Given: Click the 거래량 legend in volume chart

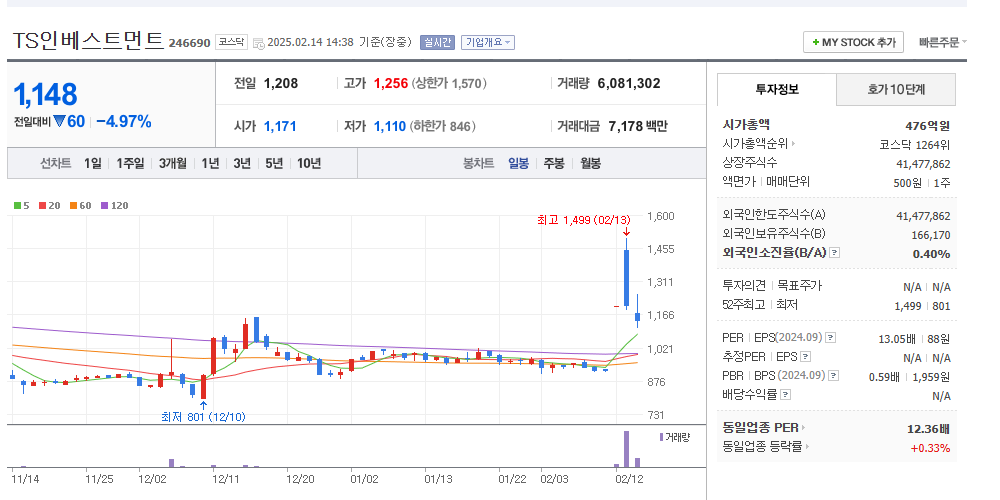Looking at the screenshot, I should (x=675, y=438).
